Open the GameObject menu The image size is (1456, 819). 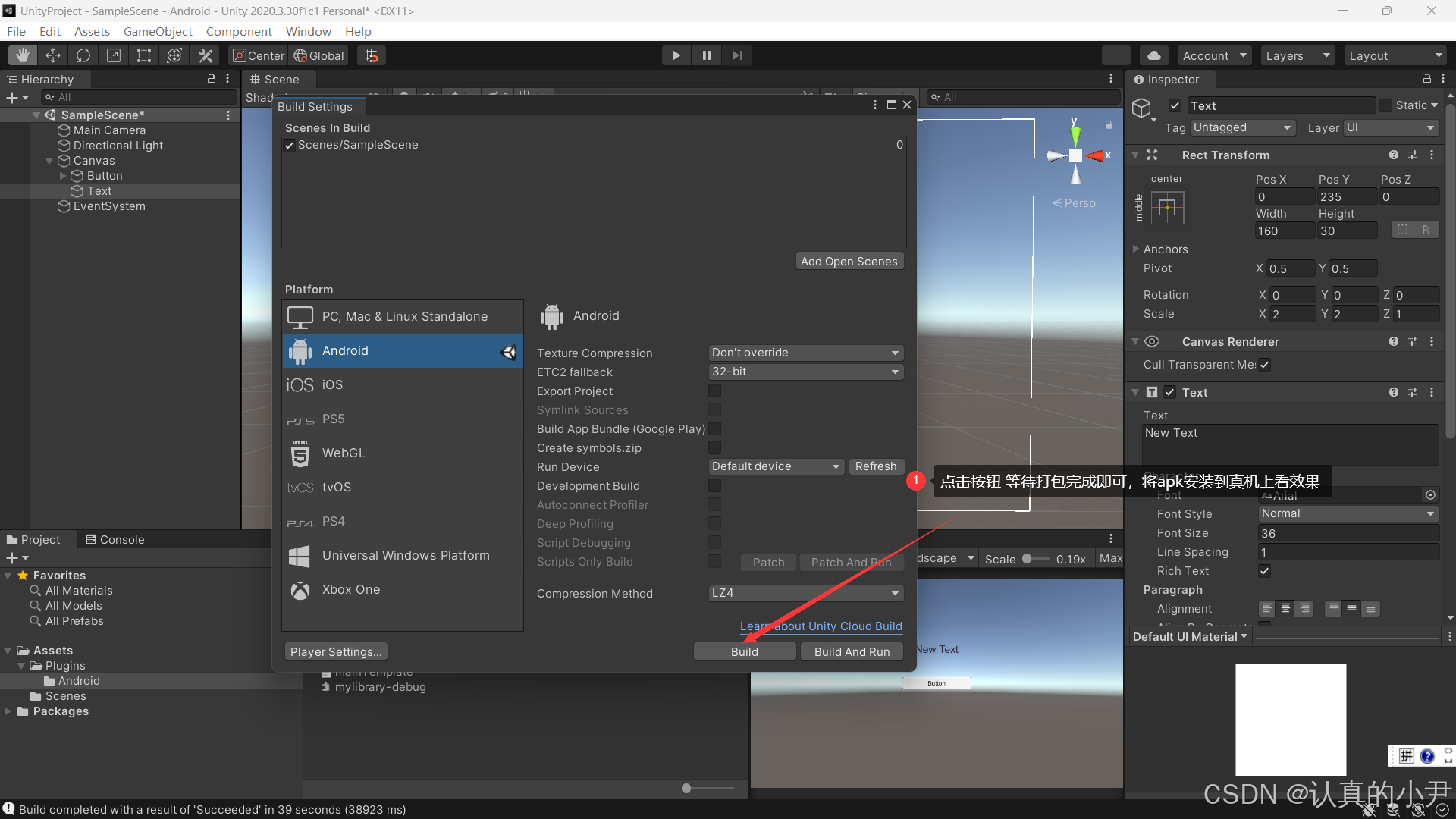click(157, 31)
